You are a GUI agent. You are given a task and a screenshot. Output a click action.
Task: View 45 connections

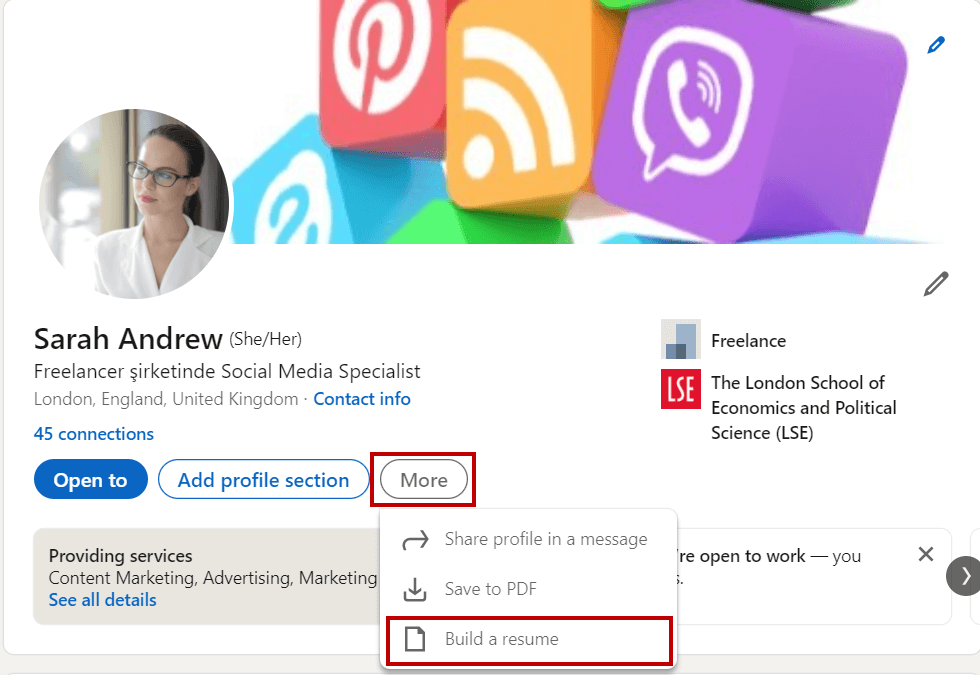click(93, 433)
